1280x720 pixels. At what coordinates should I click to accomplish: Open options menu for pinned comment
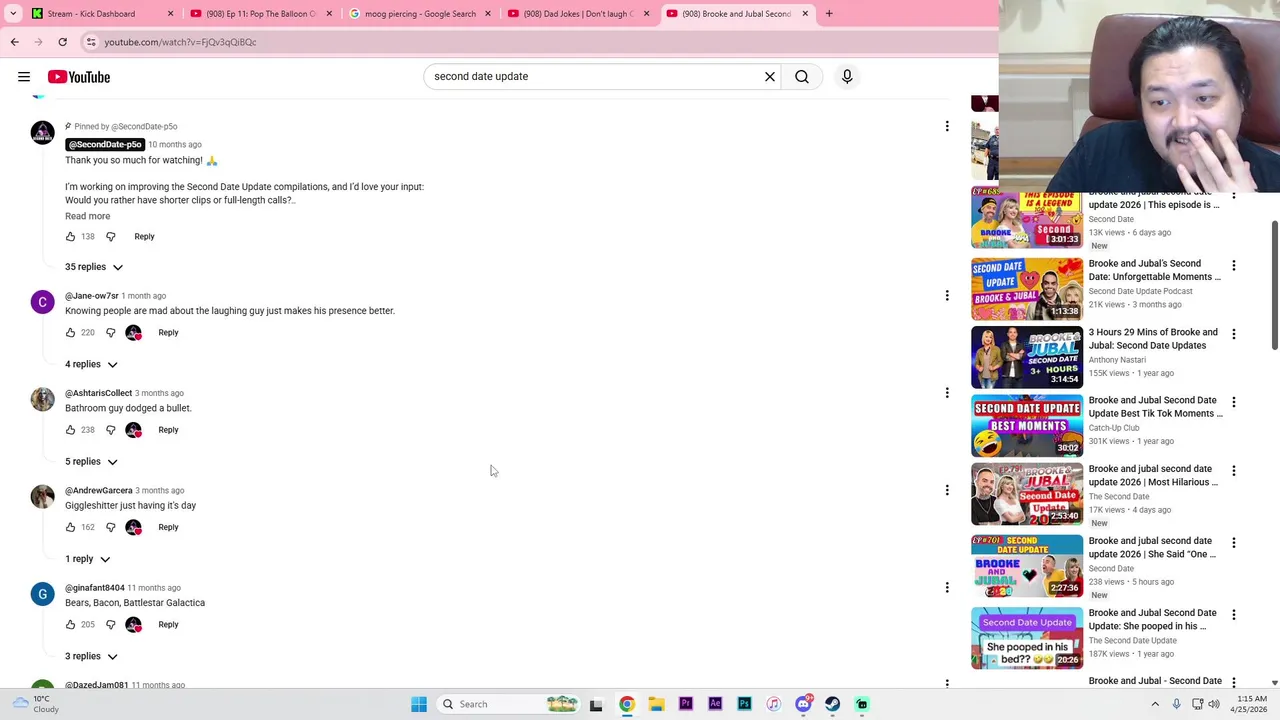(947, 126)
